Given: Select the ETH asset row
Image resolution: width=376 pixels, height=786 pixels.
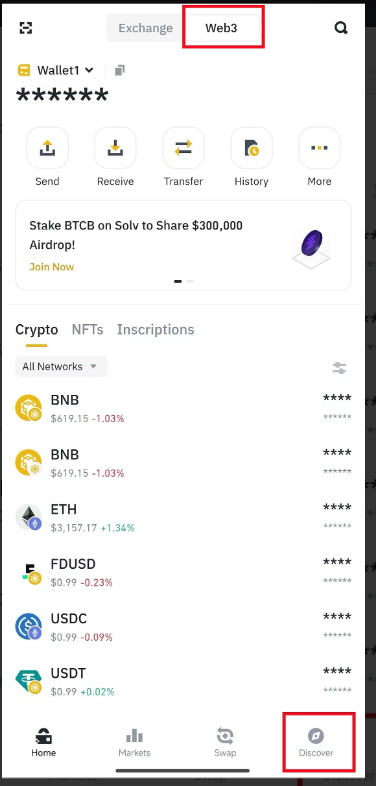Looking at the screenshot, I should point(183,518).
